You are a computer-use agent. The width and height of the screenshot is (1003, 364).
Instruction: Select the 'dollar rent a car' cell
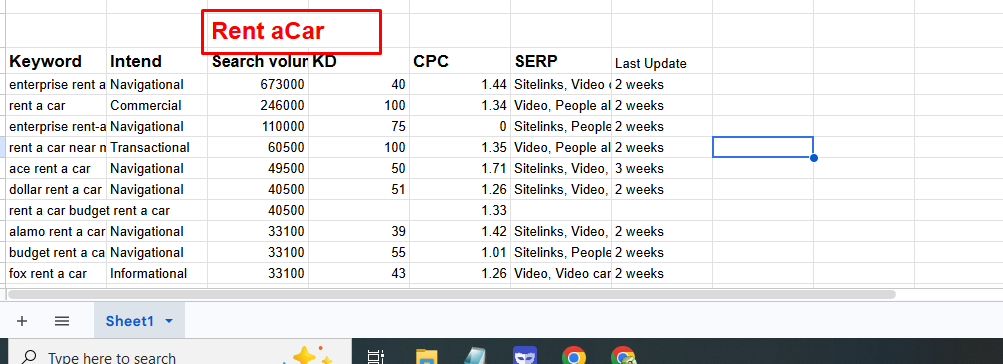(56, 190)
